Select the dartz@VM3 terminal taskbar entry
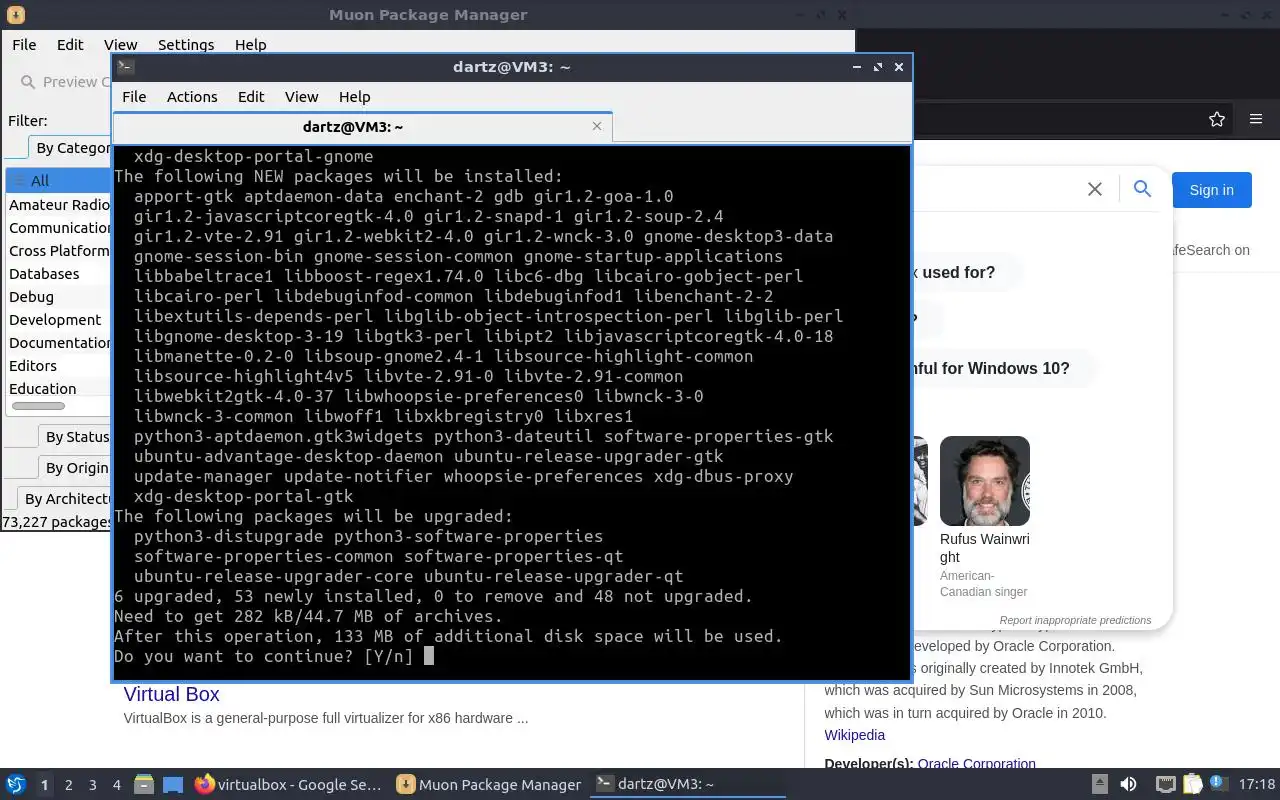The height and width of the screenshot is (800, 1280). [687, 785]
